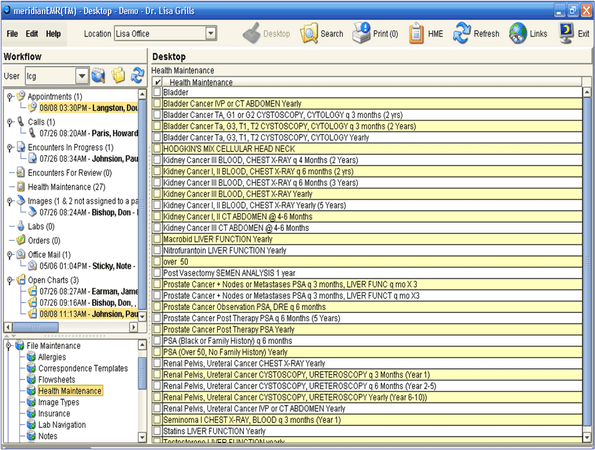Image resolution: width=595 pixels, height=450 pixels.
Task: Open the Links globe icon
Action: click(x=518, y=33)
